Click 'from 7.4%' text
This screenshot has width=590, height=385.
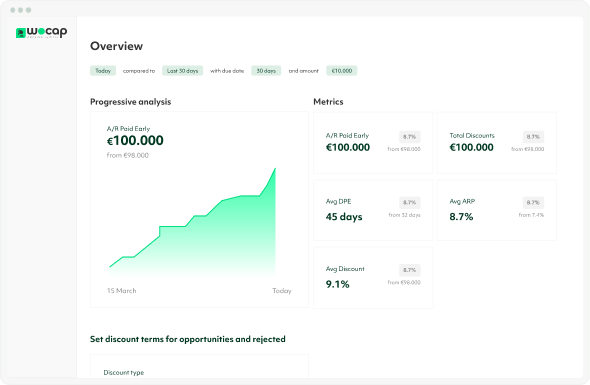531,215
